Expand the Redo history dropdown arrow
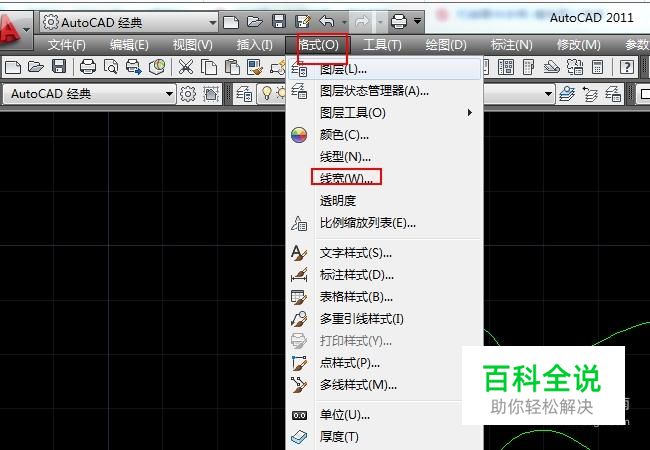Viewport: 650px width, 450px height. coord(380,22)
